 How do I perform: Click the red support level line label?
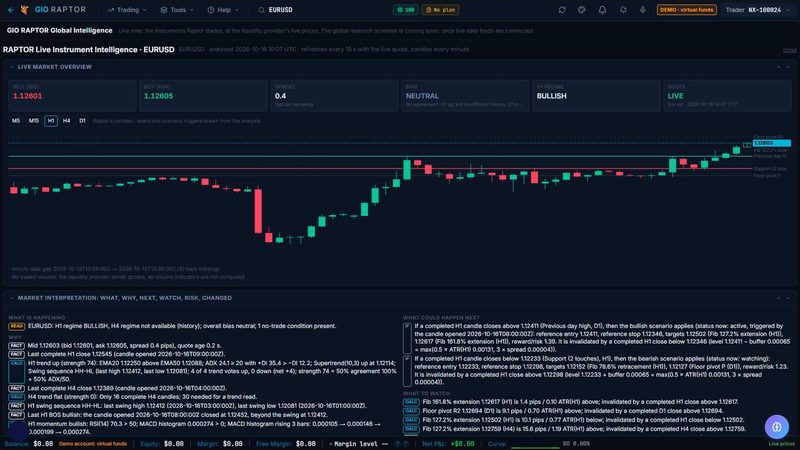coord(770,169)
